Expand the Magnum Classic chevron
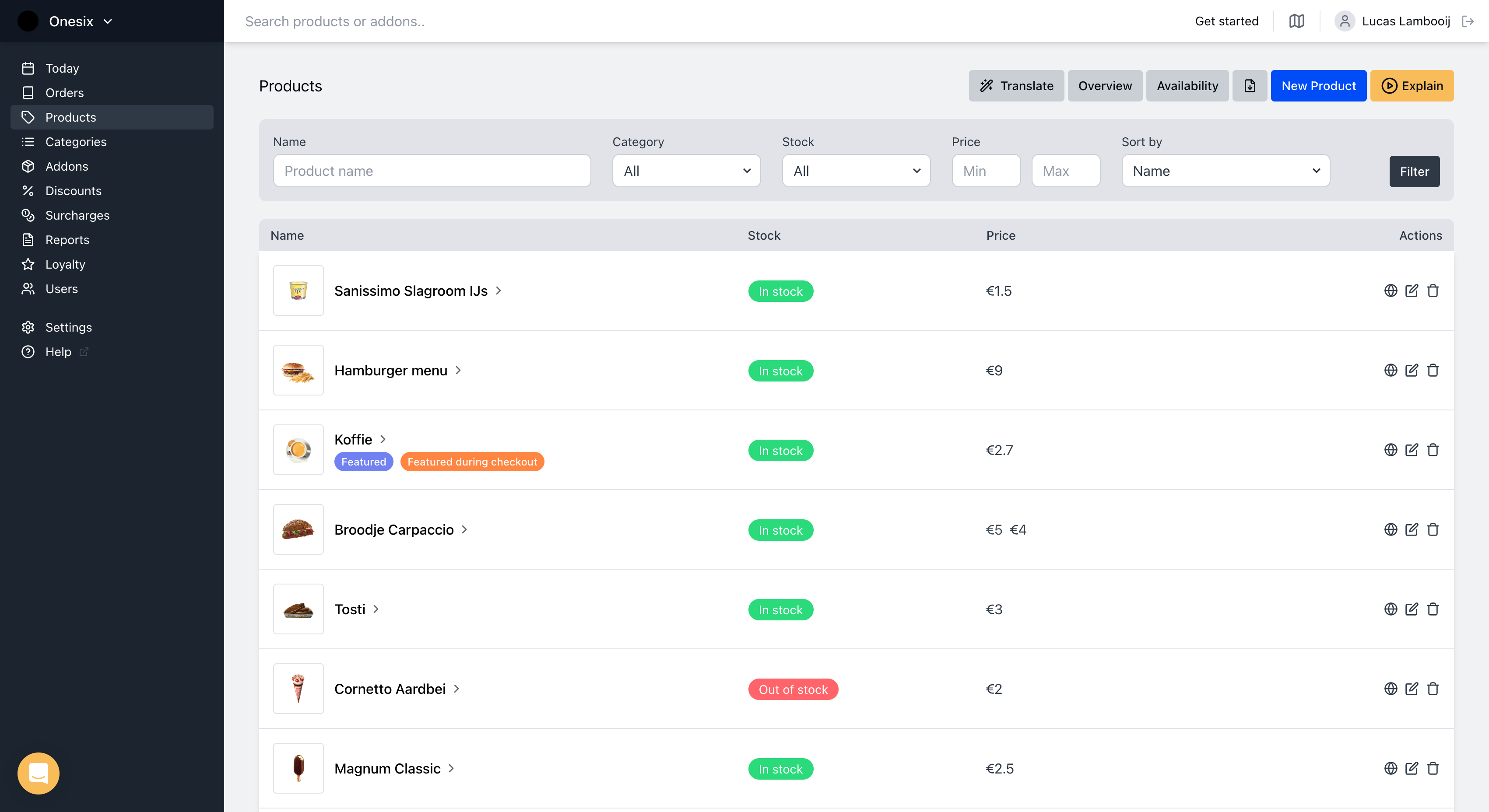1489x812 pixels. click(451, 769)
